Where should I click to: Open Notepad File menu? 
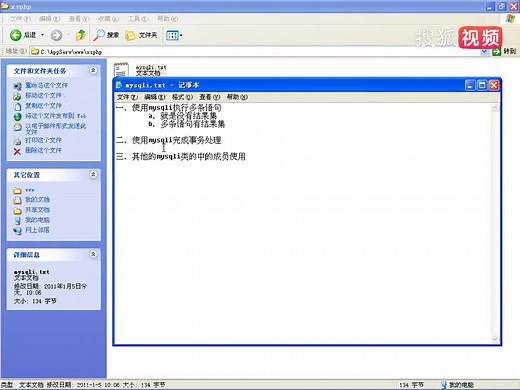coord(127,97)
